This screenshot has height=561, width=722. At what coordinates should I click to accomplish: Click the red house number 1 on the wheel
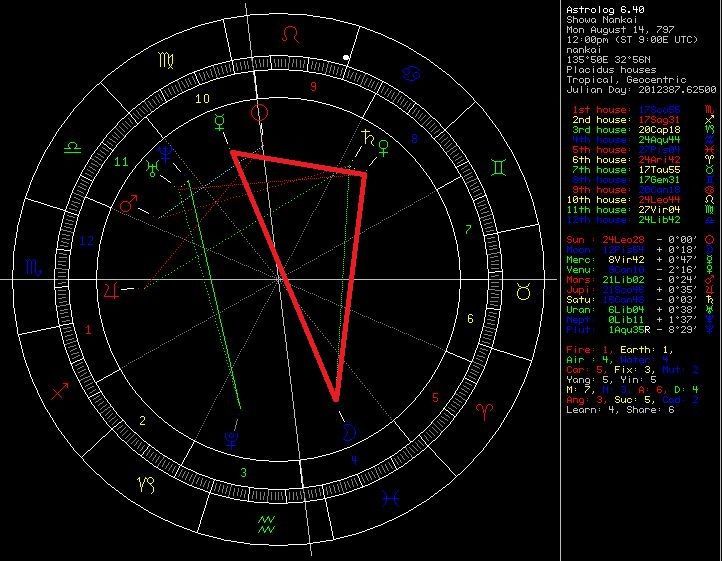88,330
